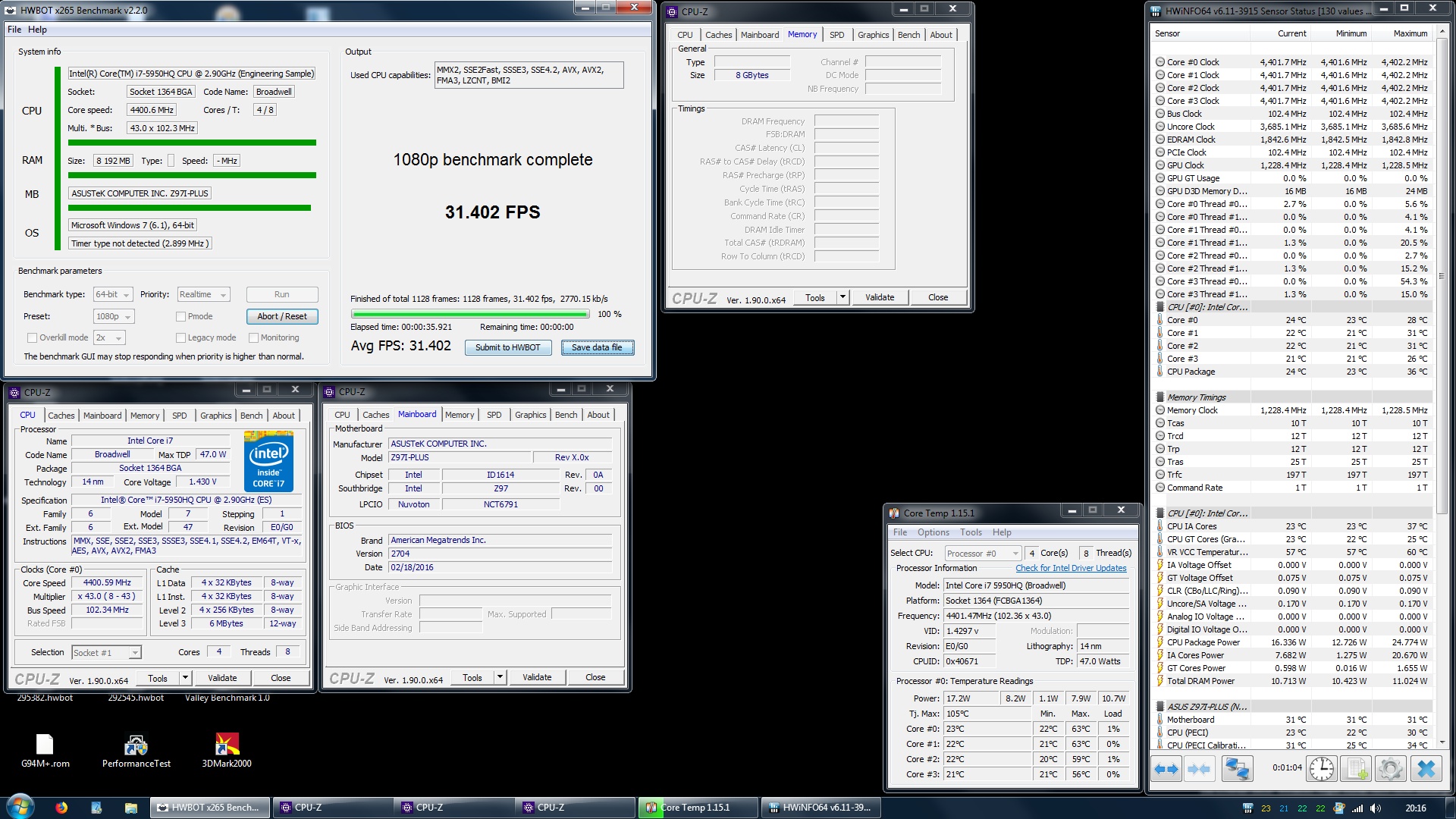
Task: Click Submit to HWBOT button
Action: tap(508, 347)
